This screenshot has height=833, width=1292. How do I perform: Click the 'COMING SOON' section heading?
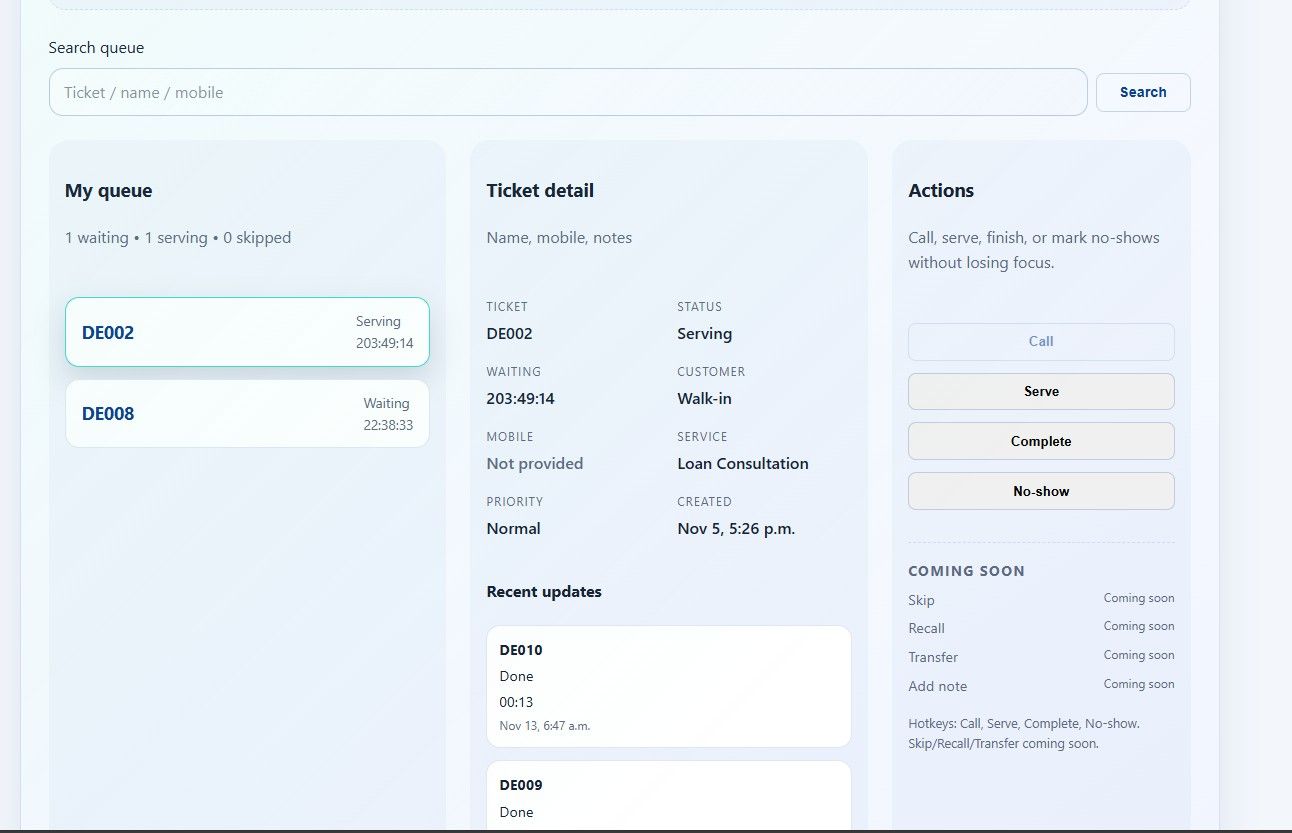coord(966,571)
